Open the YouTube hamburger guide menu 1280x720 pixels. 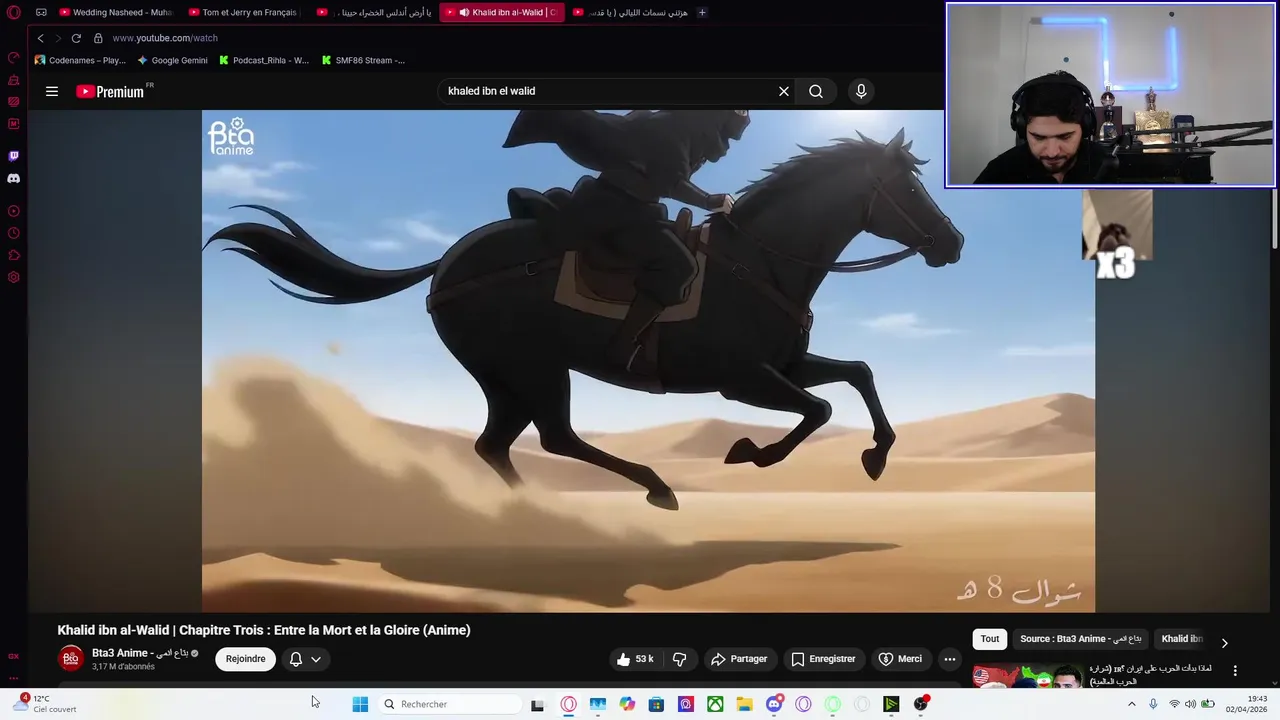(x=52, y=91)
